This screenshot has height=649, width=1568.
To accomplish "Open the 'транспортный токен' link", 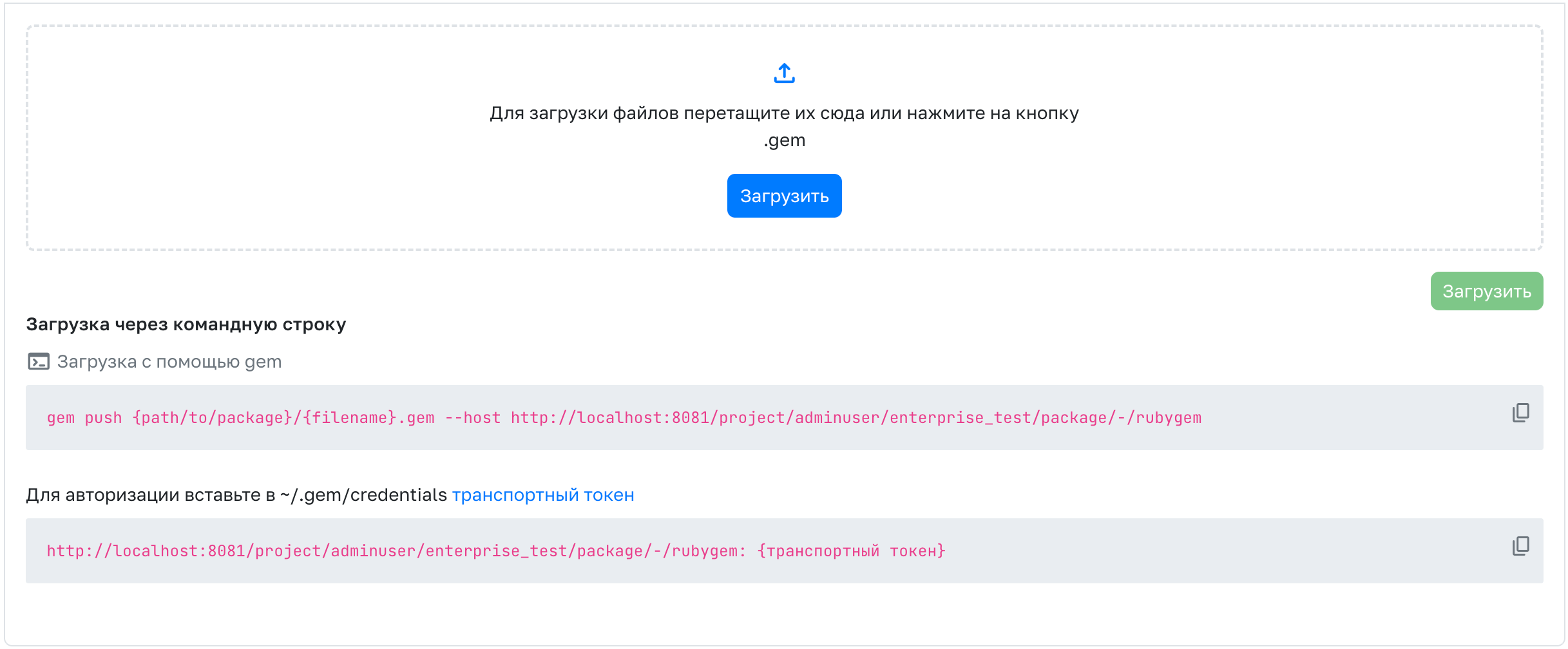I will (x=543, y=495).
